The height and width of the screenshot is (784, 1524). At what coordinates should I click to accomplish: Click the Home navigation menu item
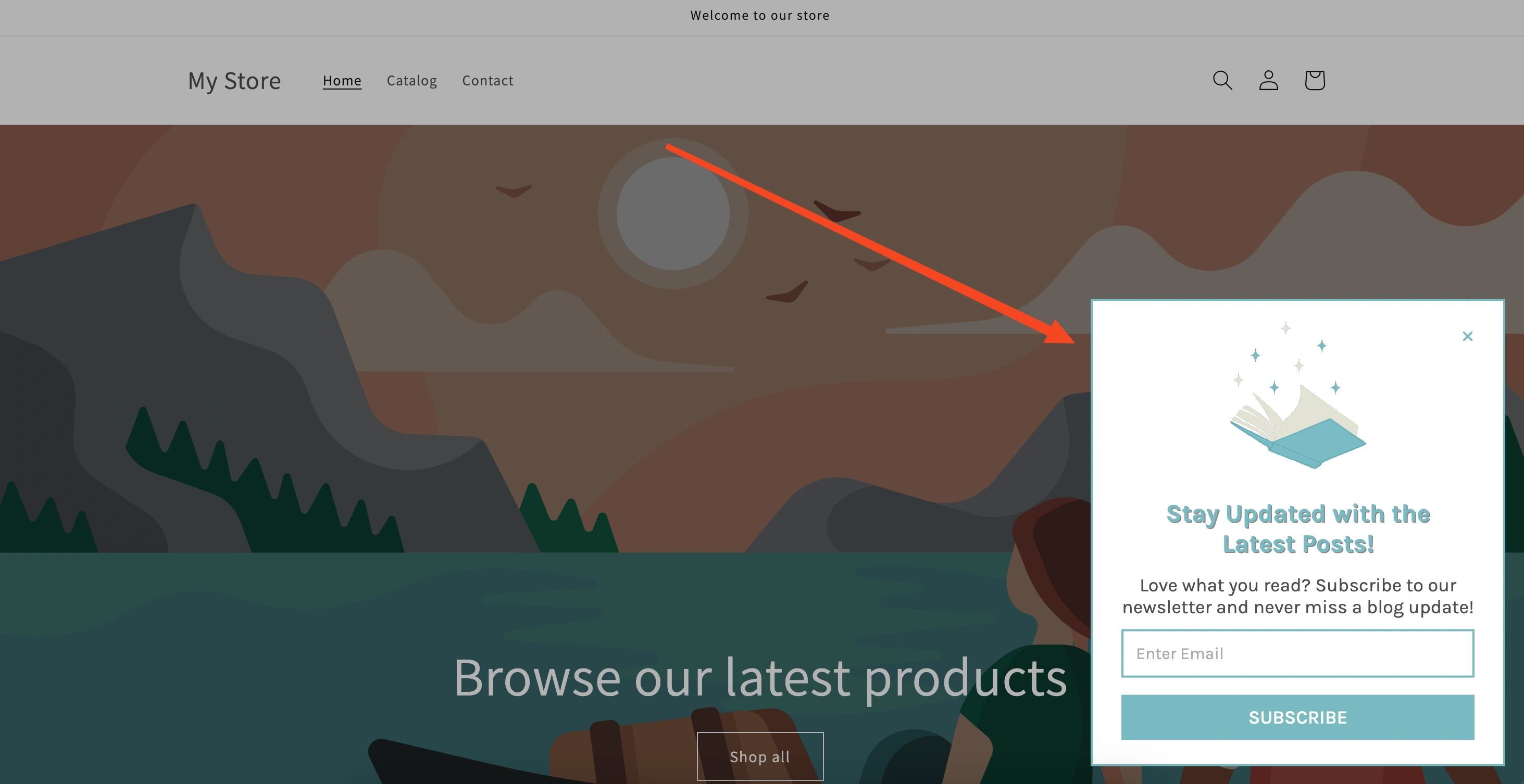click(x=341, y=80)
